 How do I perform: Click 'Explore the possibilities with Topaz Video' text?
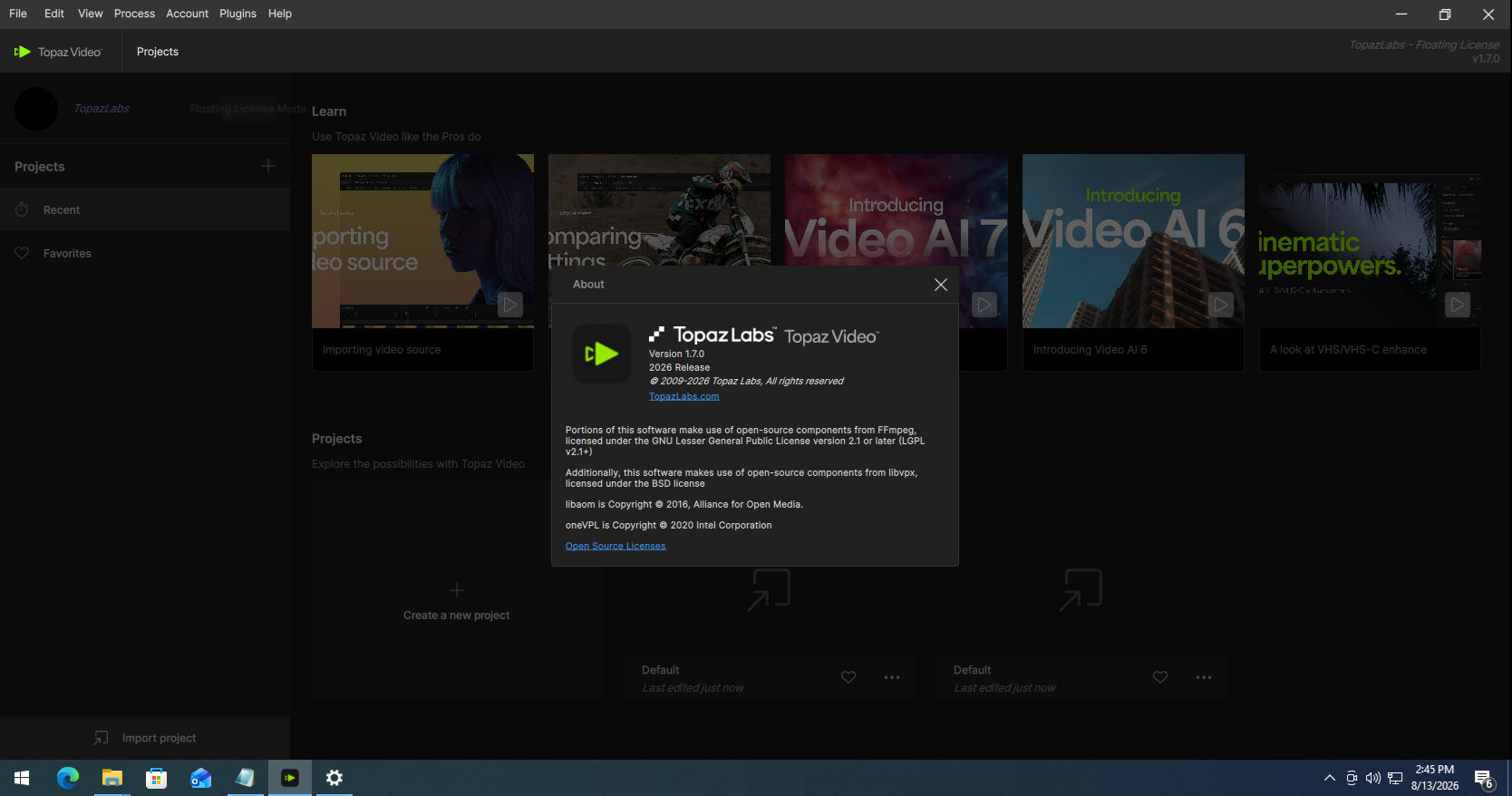coord(418,464)
